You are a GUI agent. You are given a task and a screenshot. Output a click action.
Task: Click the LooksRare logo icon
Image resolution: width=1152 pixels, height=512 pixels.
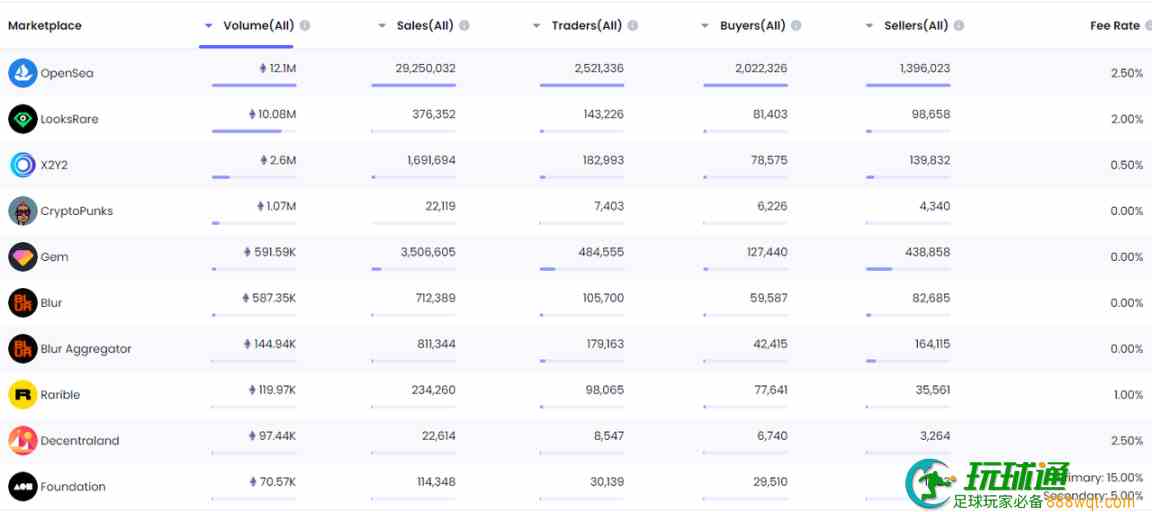(23, 119)
